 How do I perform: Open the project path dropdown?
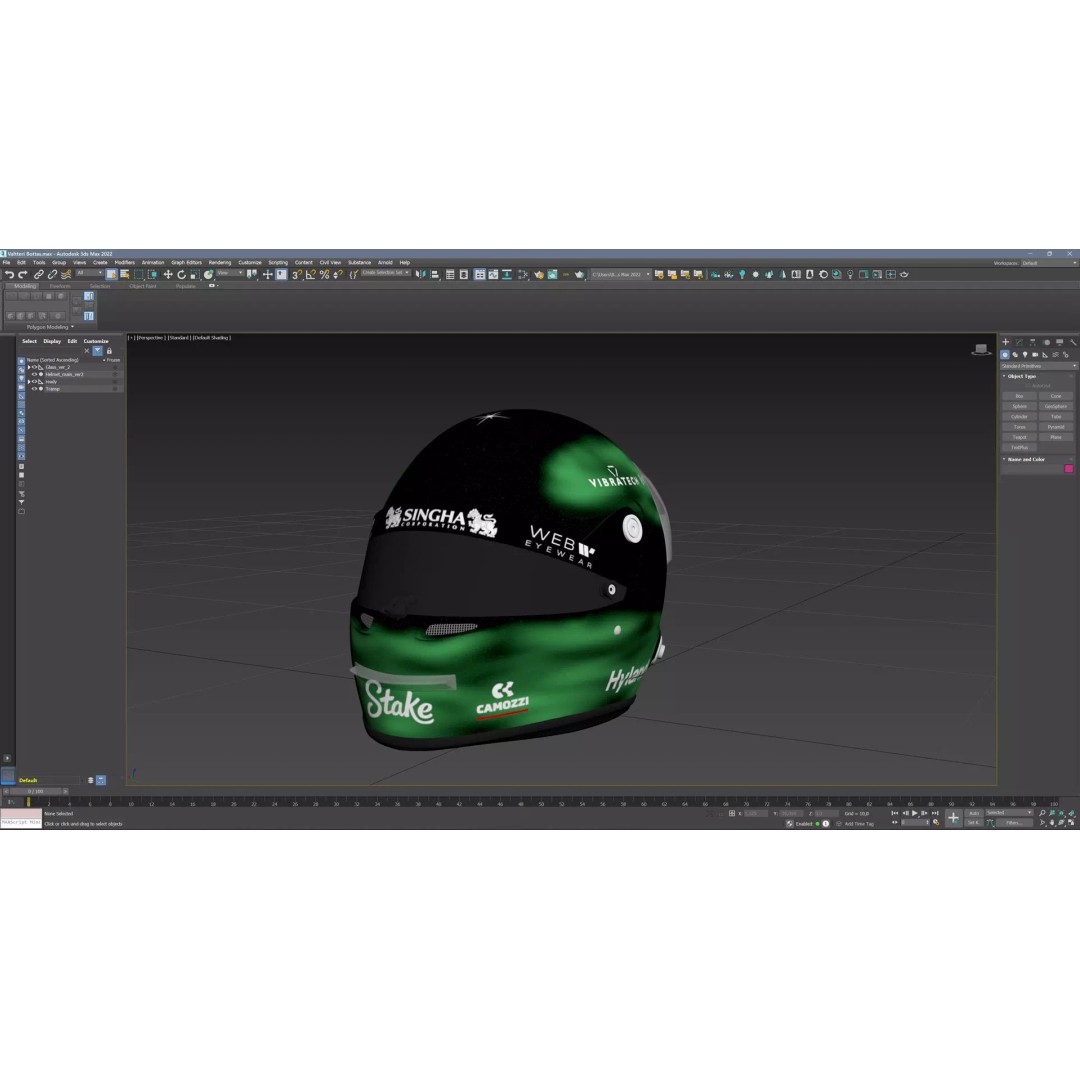[620, 274]
